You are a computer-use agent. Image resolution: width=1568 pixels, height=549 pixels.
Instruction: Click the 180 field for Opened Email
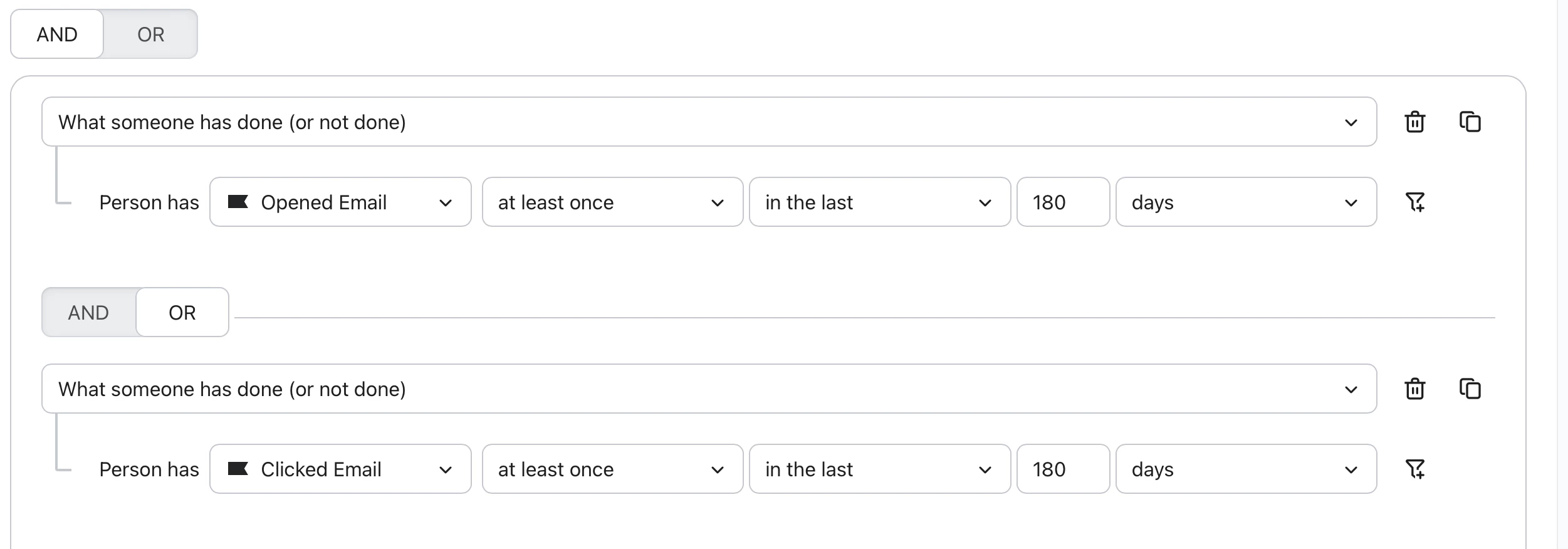coord(1062,202)
